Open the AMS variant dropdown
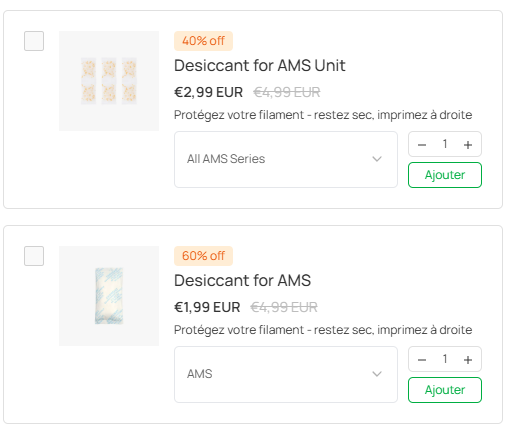This screenshot has width=509, height=430. coord(286,374)
